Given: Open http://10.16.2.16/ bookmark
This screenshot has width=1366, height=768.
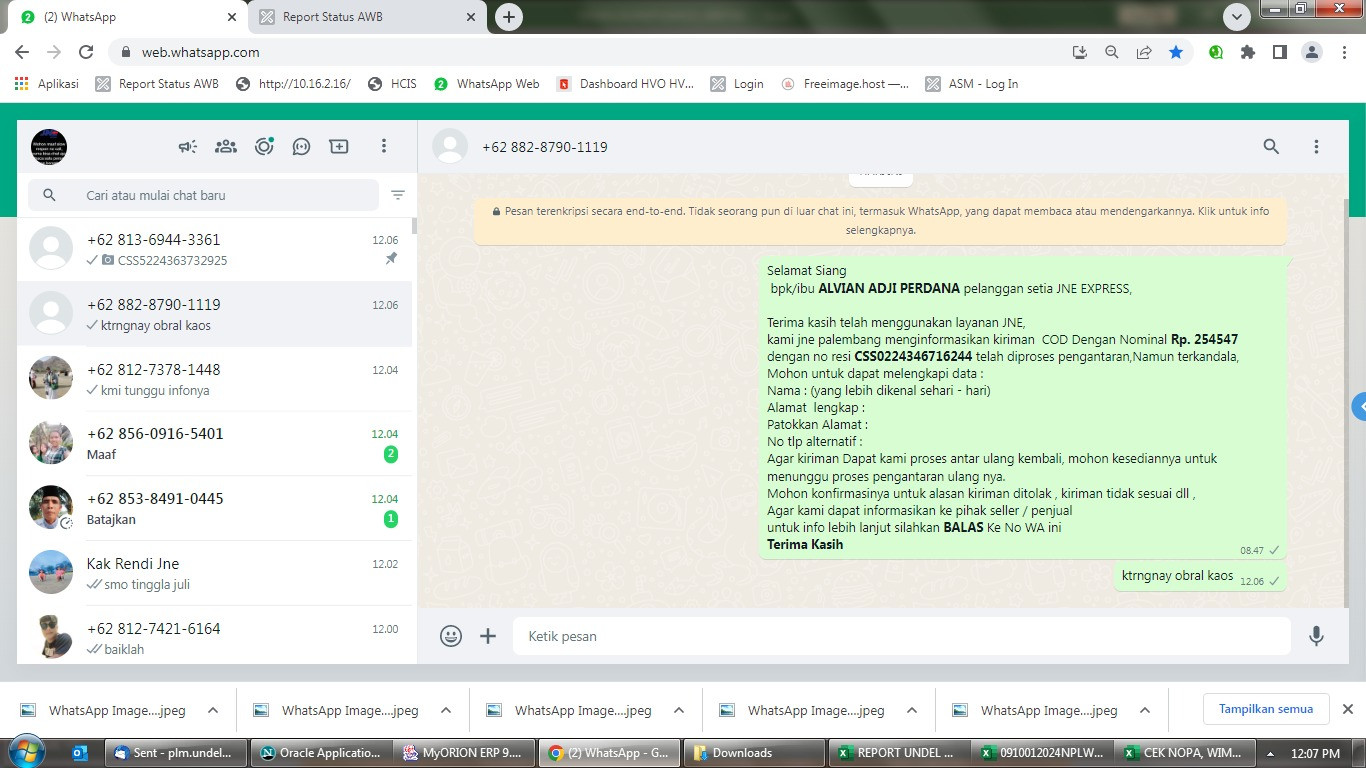Looking at the screenshot, I should pyautogui.click(x=293, y=84).
